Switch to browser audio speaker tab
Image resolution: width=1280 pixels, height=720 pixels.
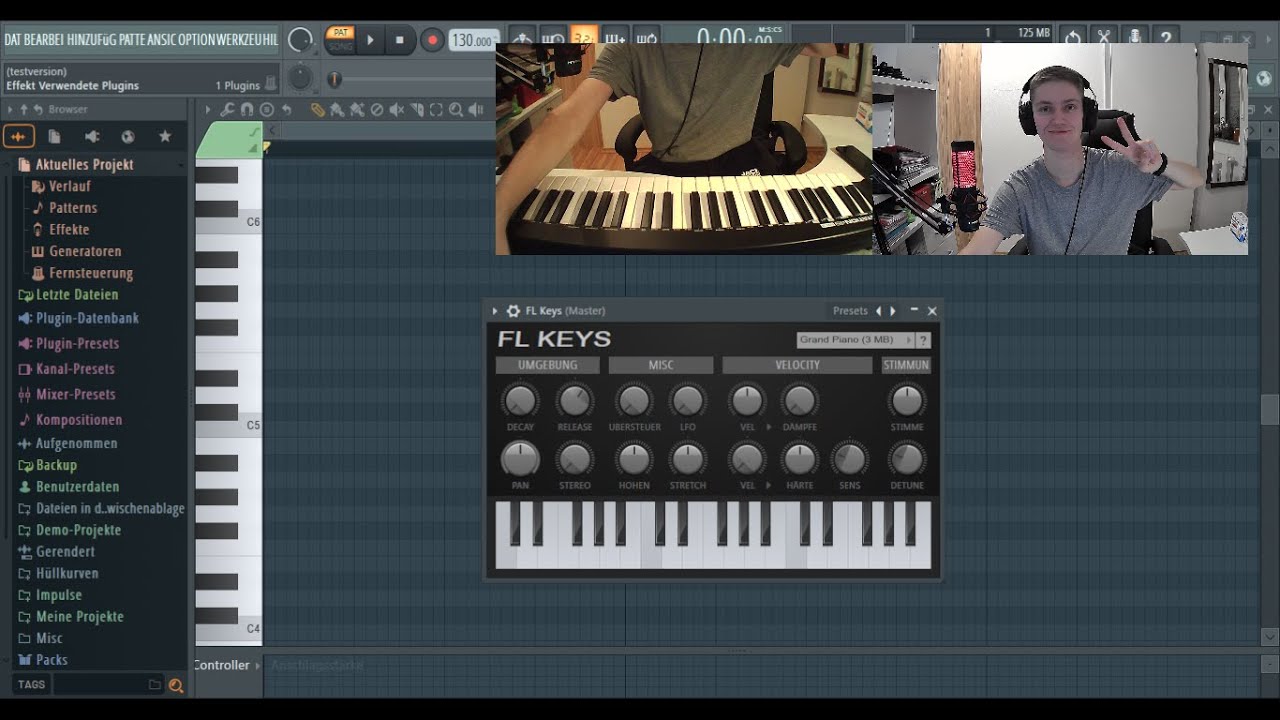tap(92, 136)
